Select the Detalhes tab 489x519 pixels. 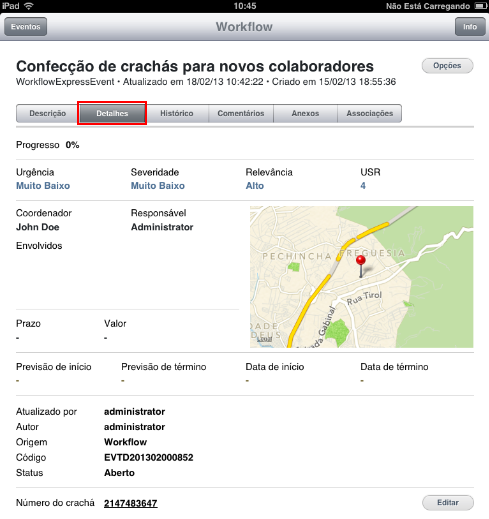click(112, 113)
